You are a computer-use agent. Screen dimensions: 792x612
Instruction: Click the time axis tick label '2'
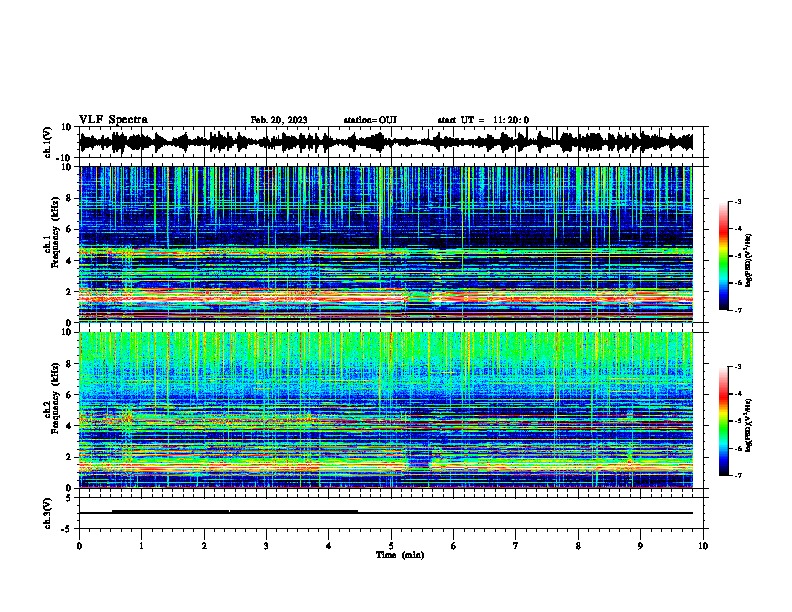click(204, 546)
